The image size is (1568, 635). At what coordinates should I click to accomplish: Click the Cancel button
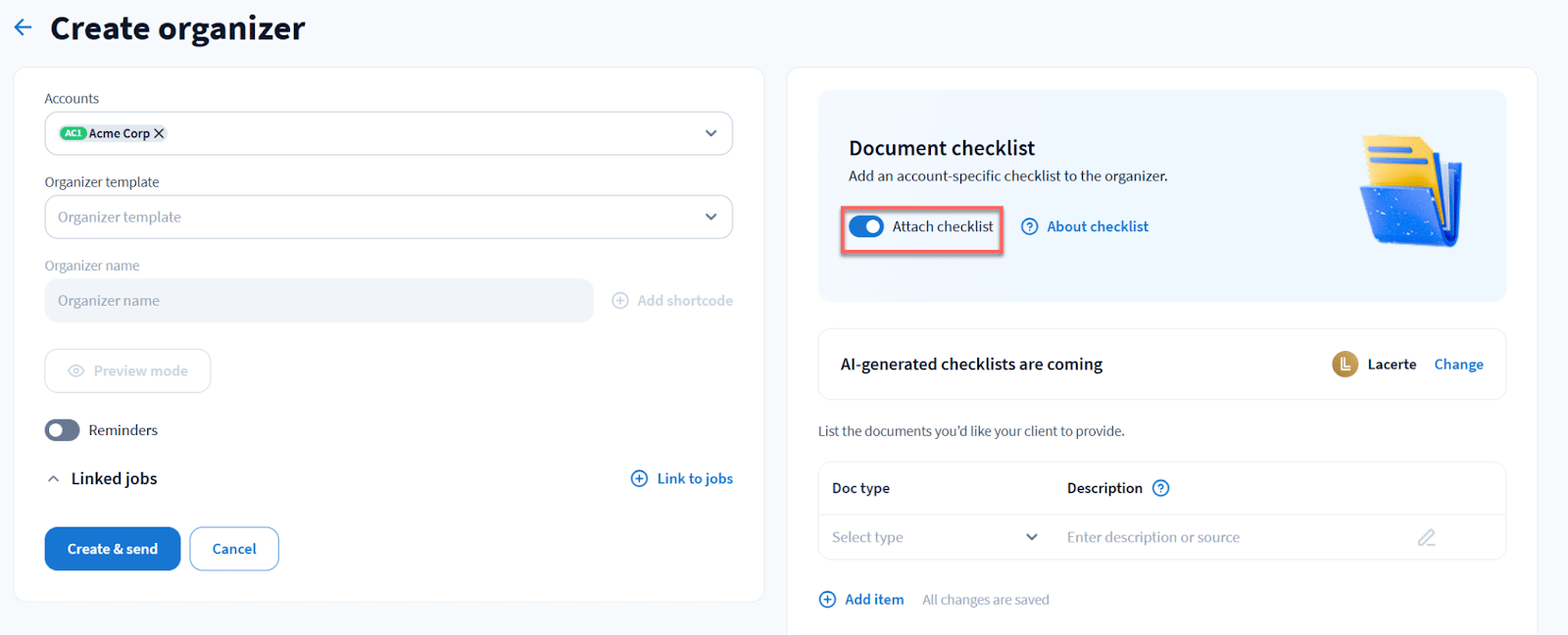pyautogui.click(x=234, y=549)
